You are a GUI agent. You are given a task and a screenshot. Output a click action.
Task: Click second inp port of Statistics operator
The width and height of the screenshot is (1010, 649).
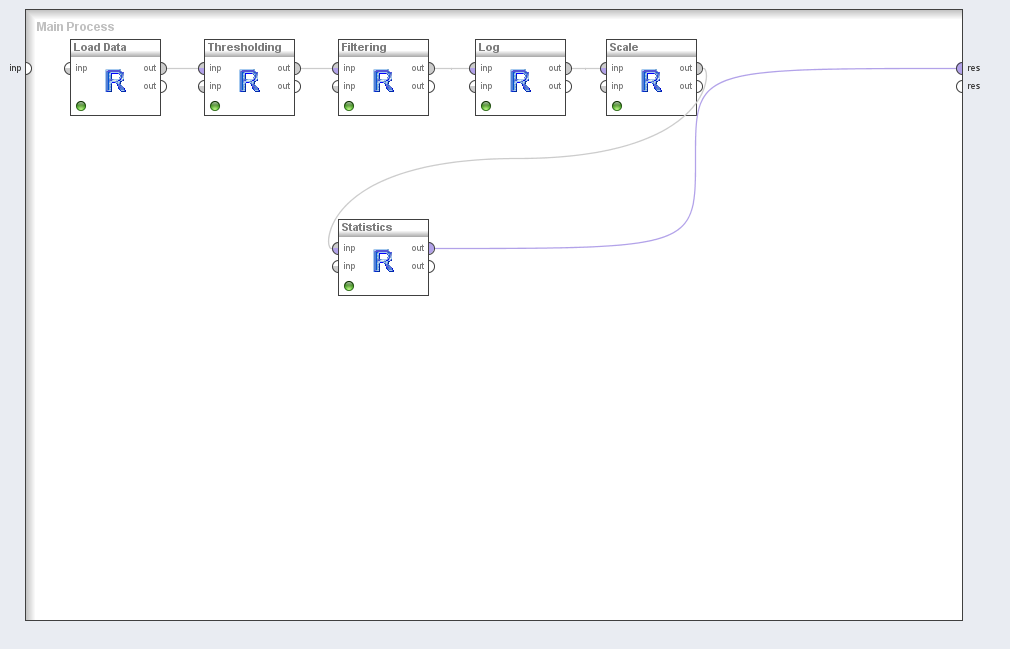tap(337, 266)
